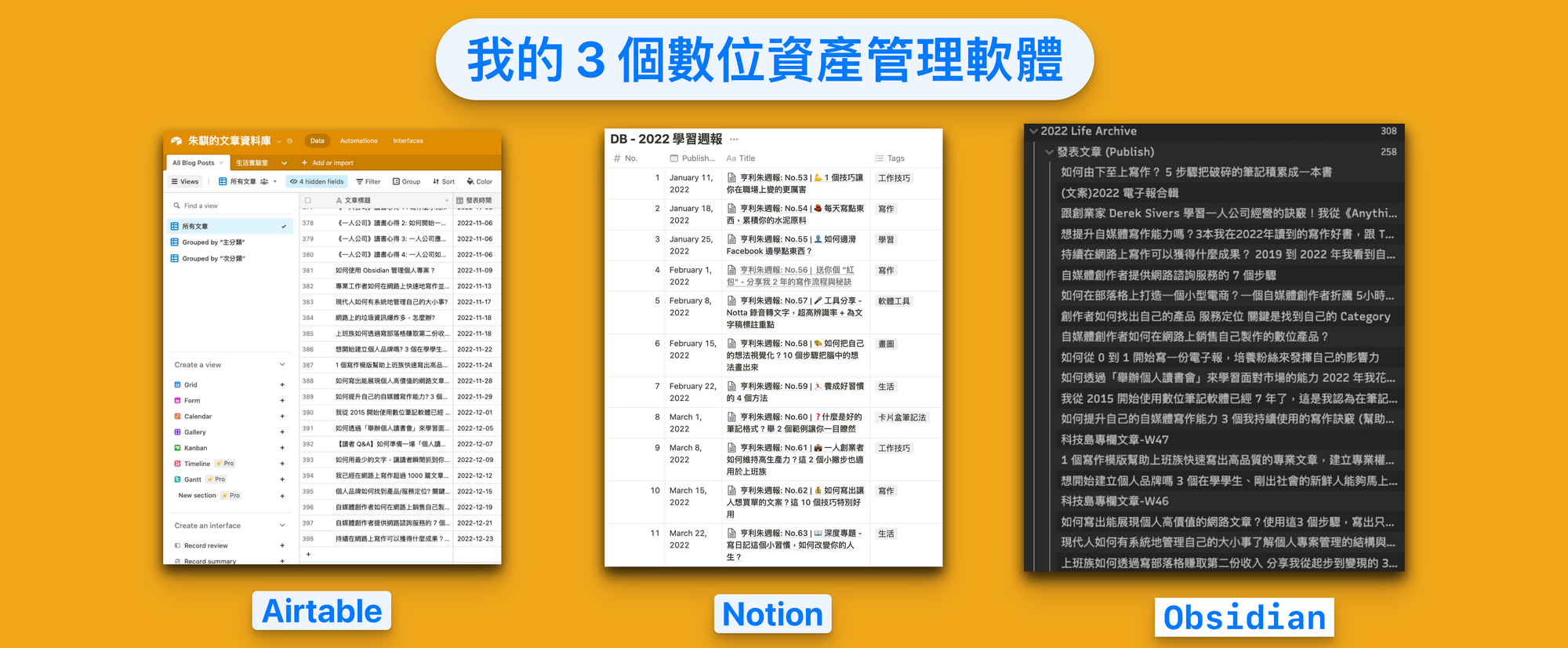1568x648 pixels.
Task: Click grid icon of Grouped by "主分類" view
Action: click(x=175, y=242)
